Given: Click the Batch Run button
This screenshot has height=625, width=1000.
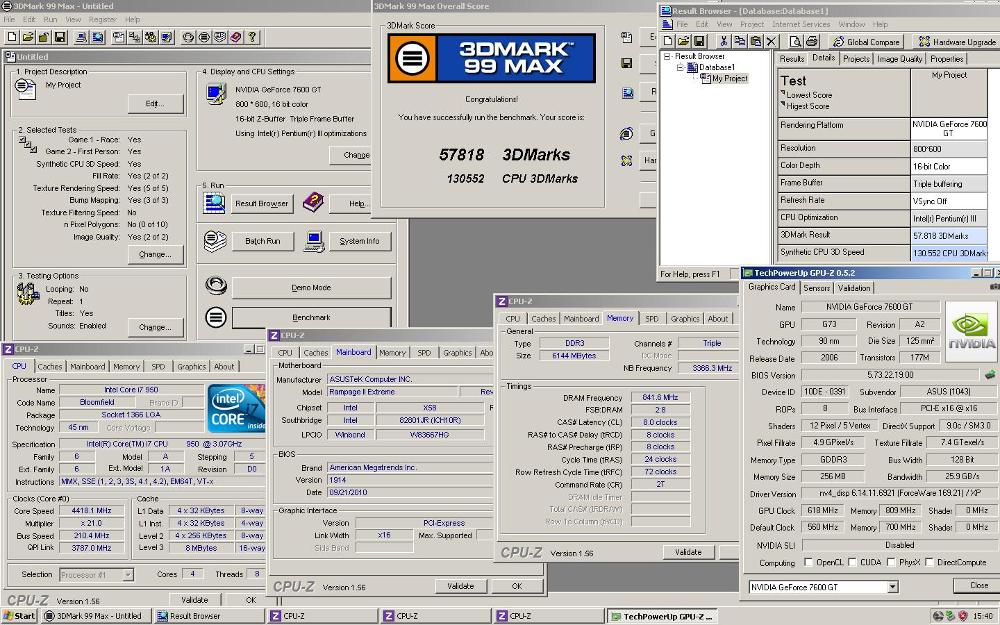Looking at the screenshot, I should pyautogui.click(x=263, y=241).
